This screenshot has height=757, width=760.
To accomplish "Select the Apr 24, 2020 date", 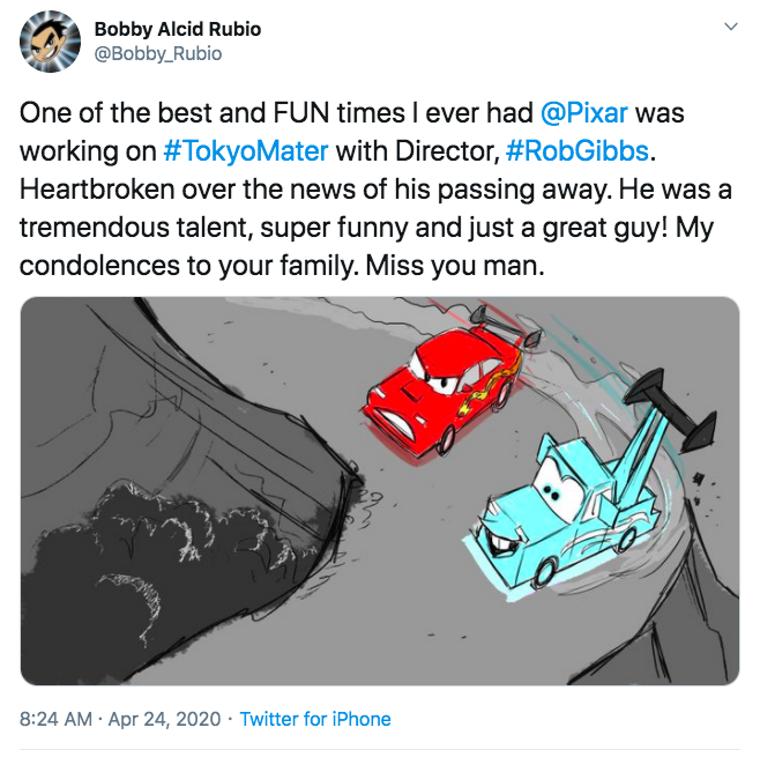I will pos(164,719).
